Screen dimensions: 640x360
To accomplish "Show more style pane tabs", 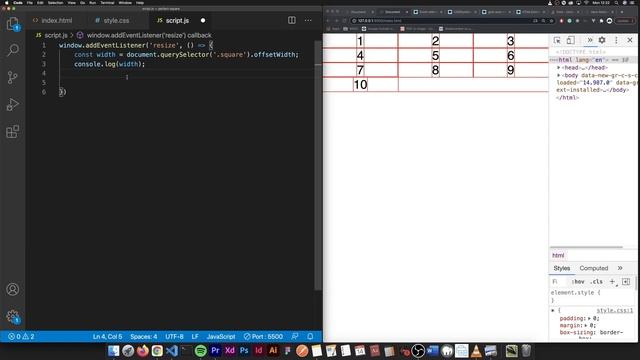I will click(620, 268).
